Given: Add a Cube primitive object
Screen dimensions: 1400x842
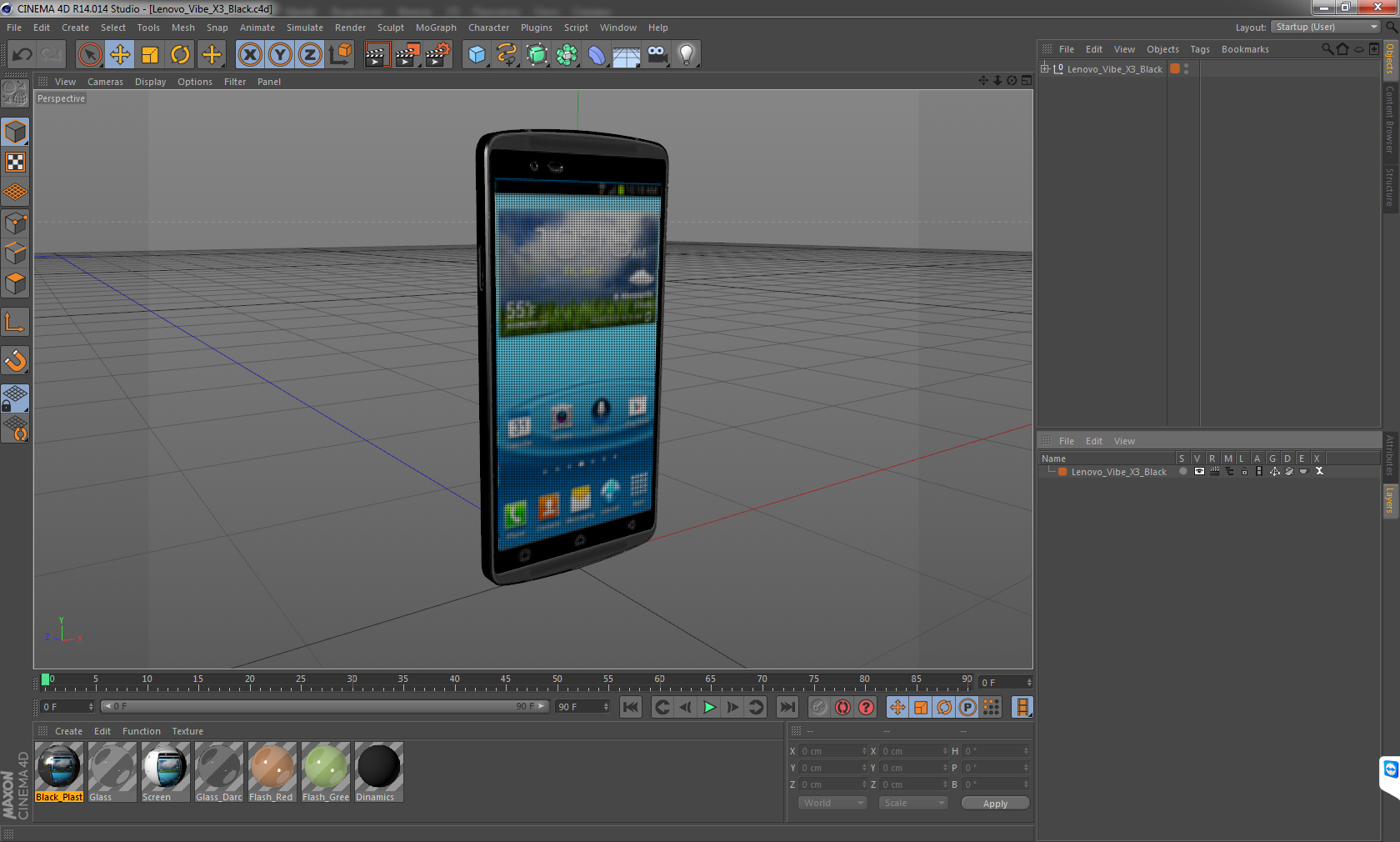Looking at the screenshot, I should 477,55.
